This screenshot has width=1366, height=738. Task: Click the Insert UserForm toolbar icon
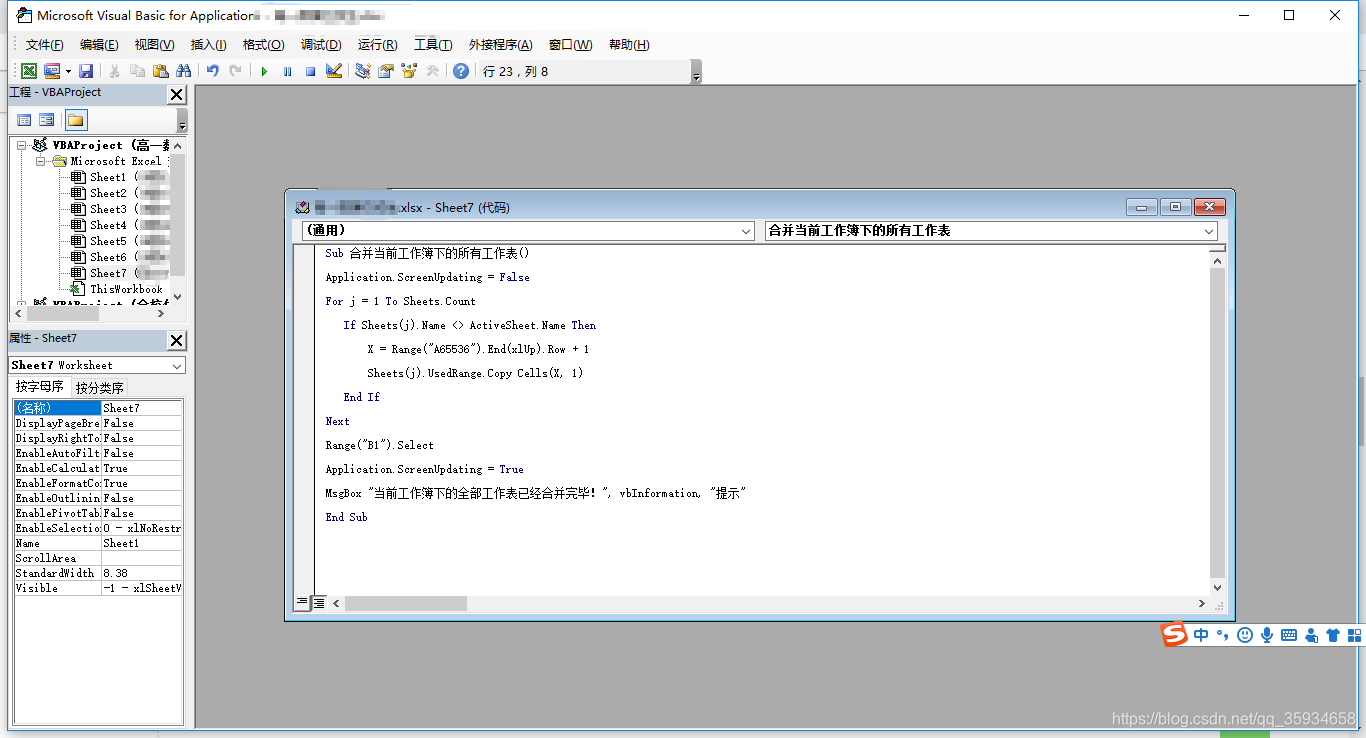click(x=52, y=71)
